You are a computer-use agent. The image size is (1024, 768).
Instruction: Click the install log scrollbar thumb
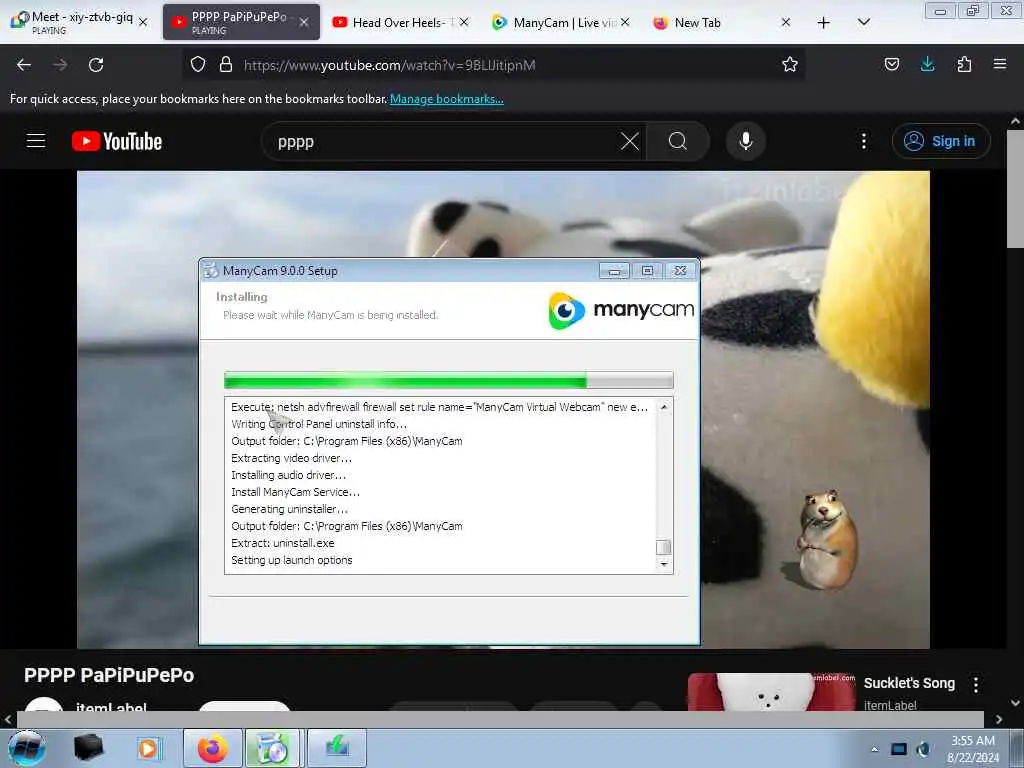click(x=664, y=547)
